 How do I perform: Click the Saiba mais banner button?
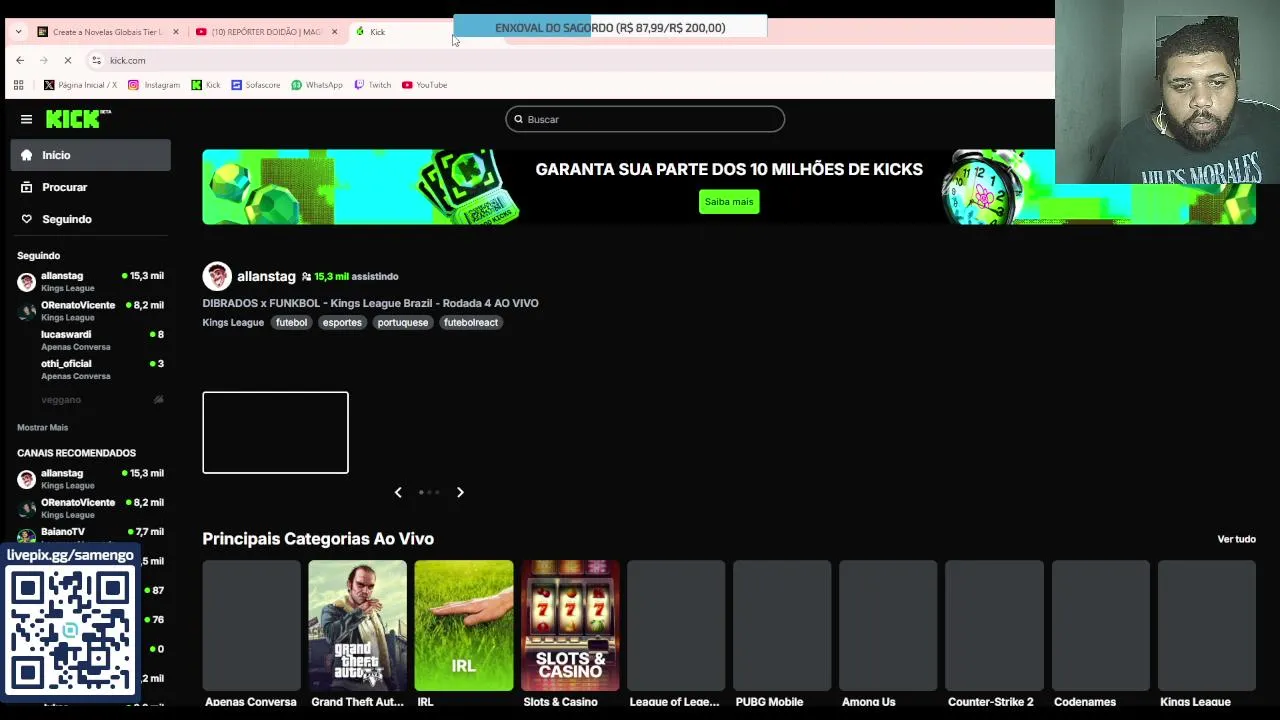point(729,202)
